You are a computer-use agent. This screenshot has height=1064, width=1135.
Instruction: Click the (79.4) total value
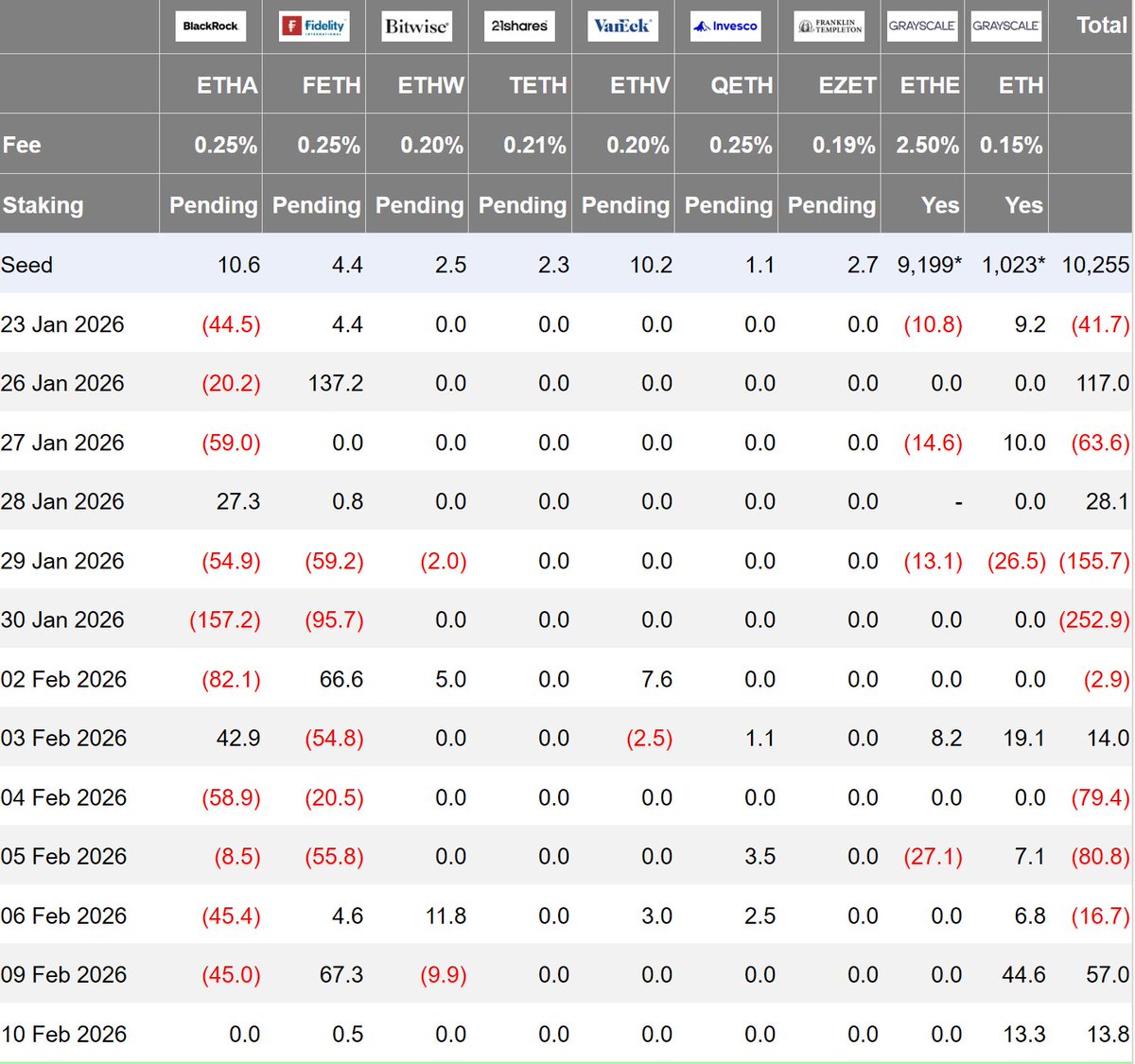(1100, 797)
